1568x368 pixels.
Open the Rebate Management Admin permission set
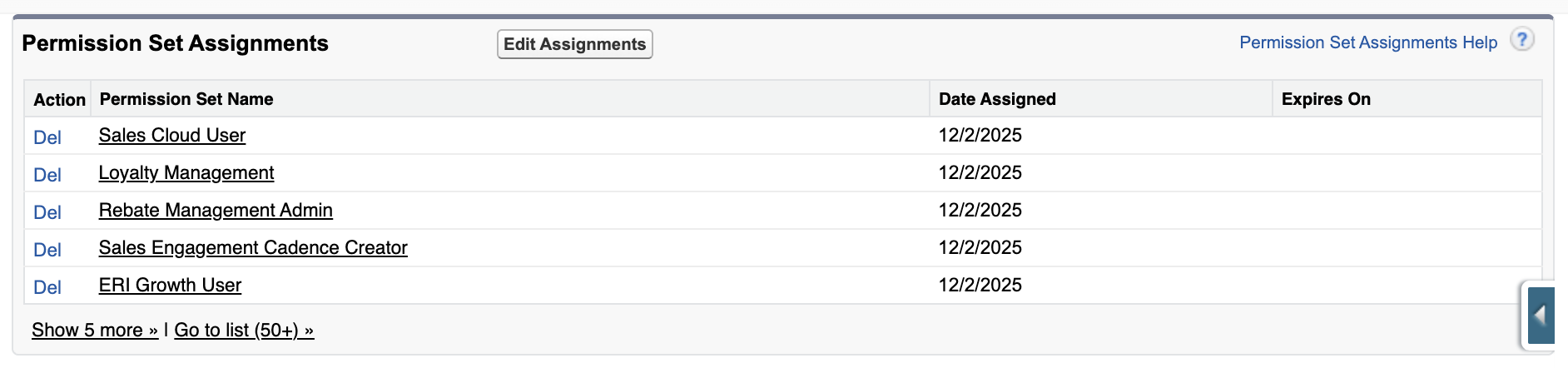point(216,210)
